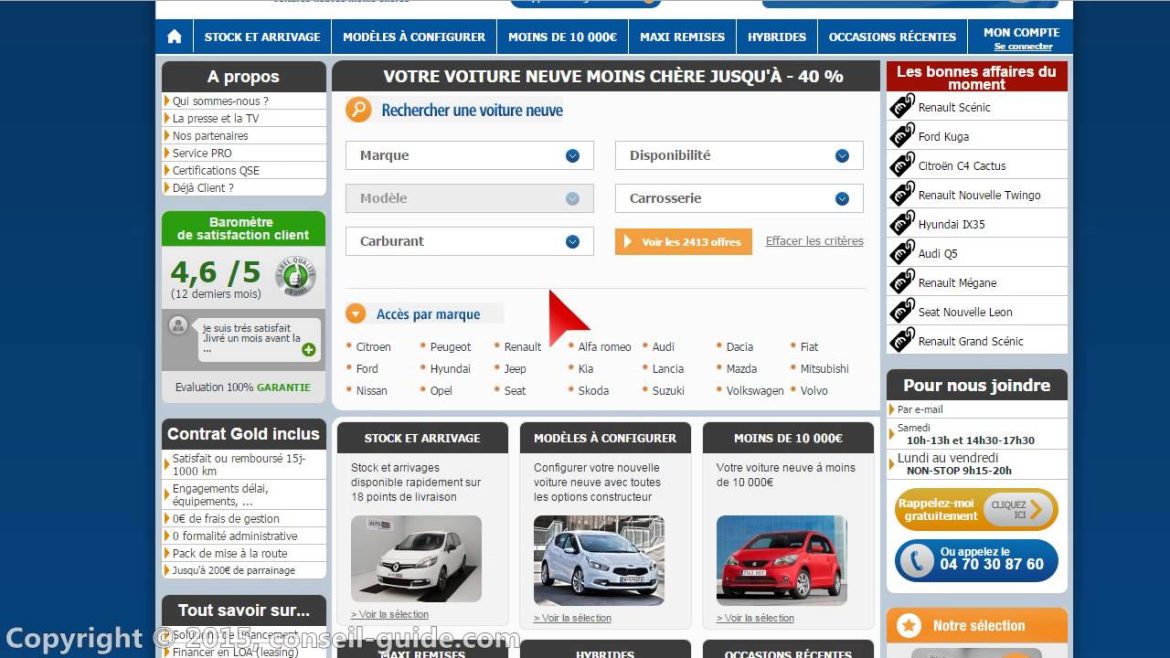Open Nos partenaires link
The height and width of the screenshot is (658, 1170).
210,136
